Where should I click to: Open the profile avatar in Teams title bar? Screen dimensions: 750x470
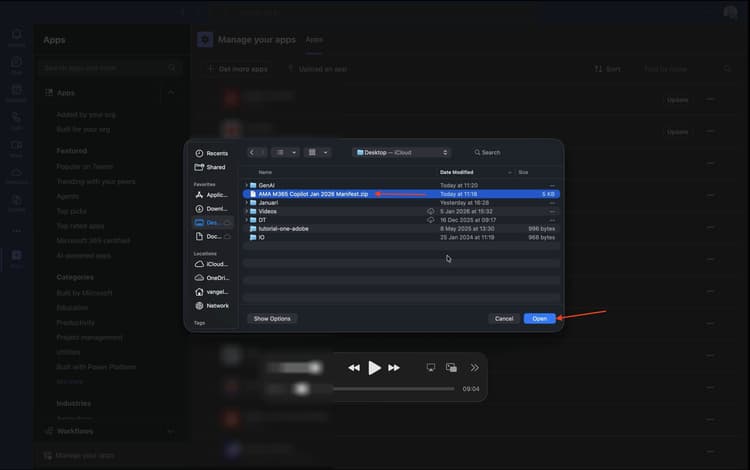730,12
